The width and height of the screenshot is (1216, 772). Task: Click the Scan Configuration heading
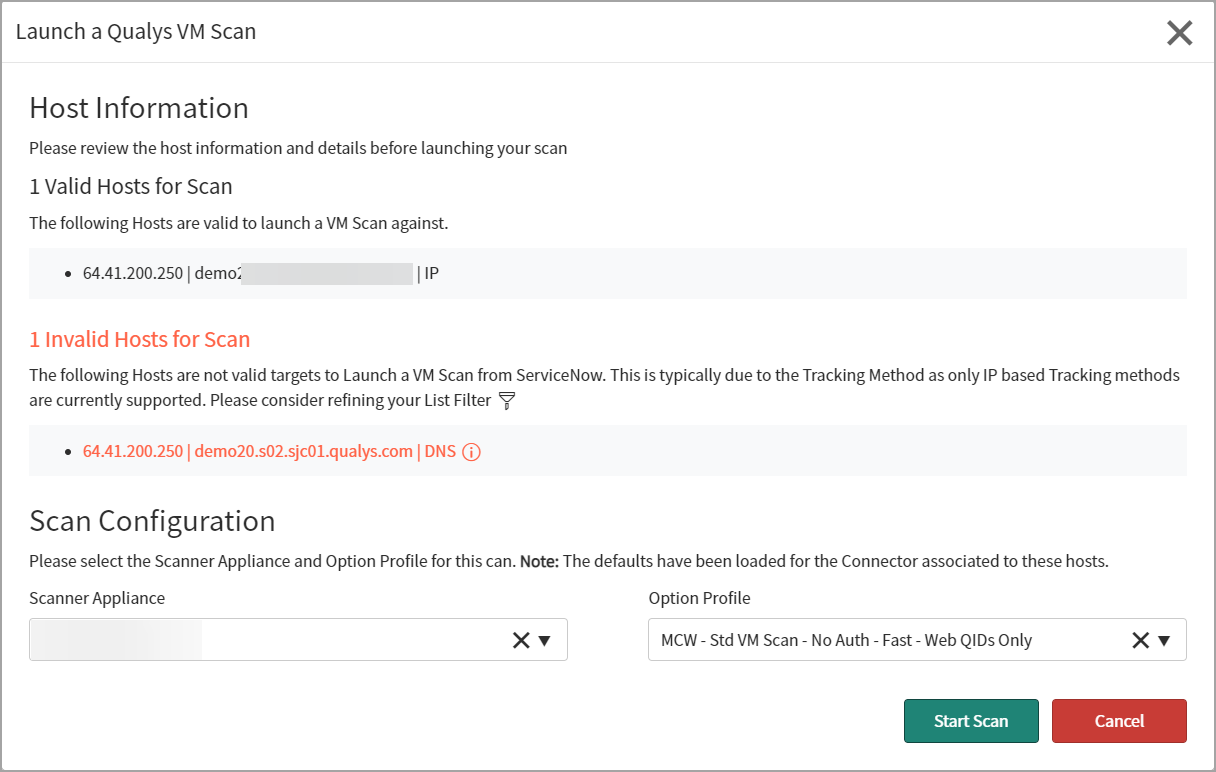coord(152,521)
